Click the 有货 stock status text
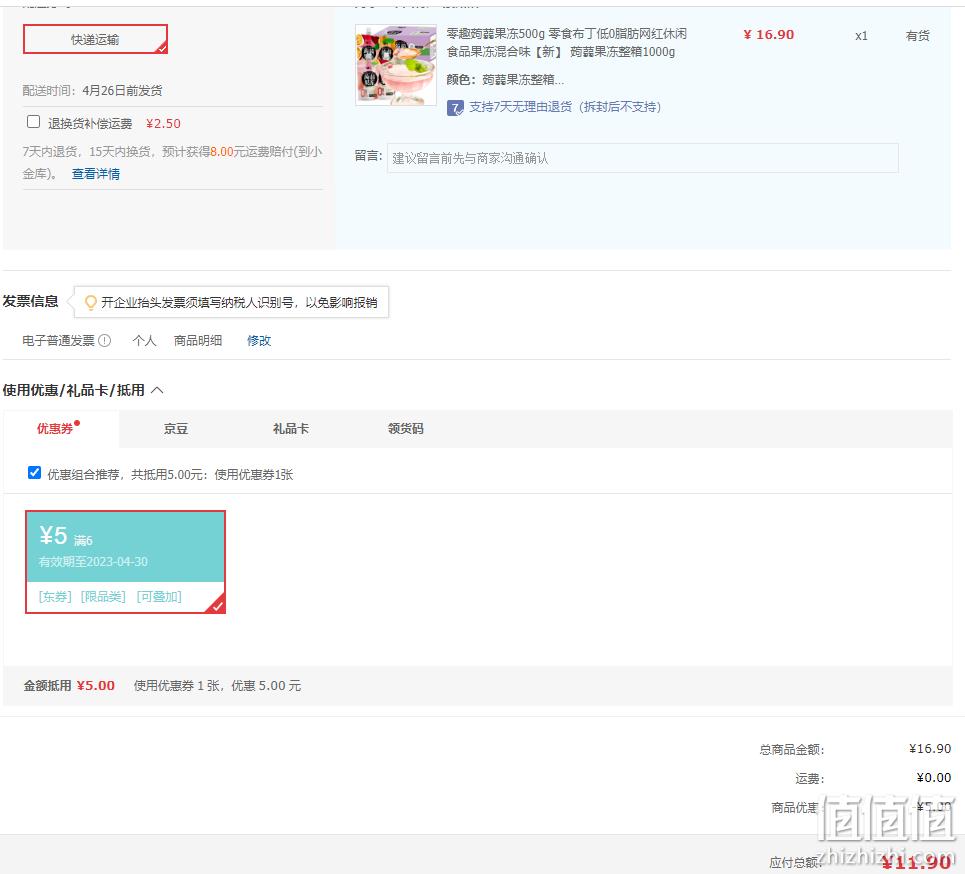965x874 pixels. click(x=918, y=36)
